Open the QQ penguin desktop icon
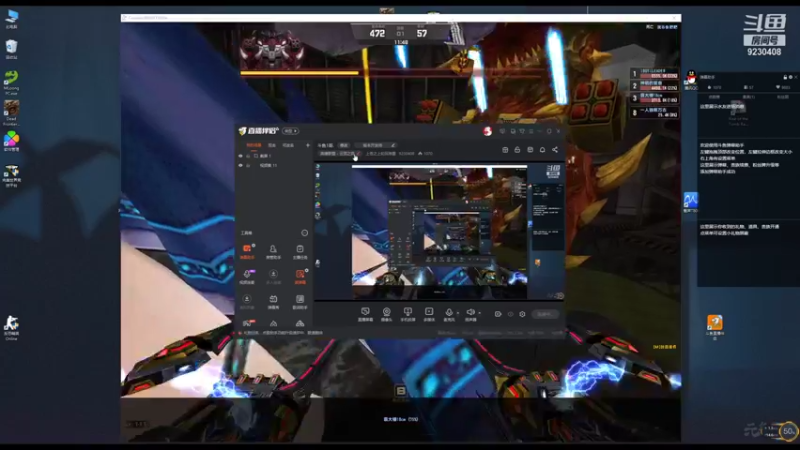Screen dimensions: 800x450 [691, 80]
